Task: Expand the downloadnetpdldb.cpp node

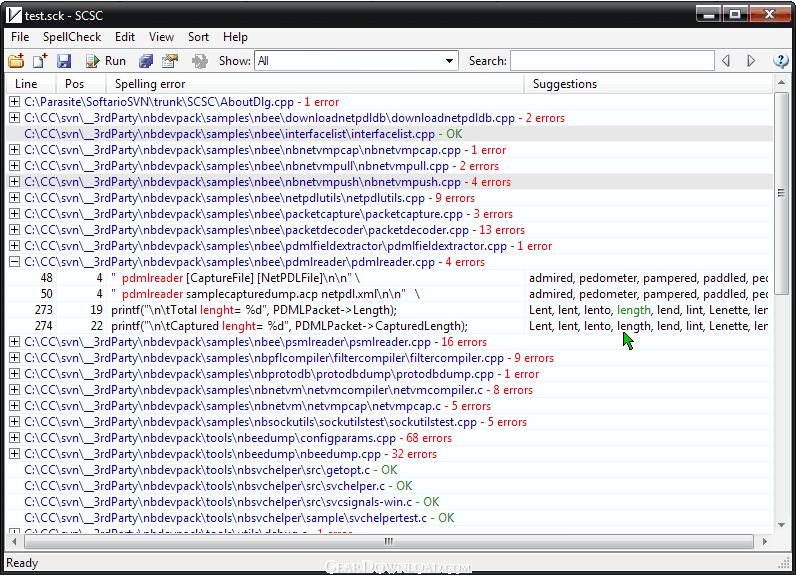Action: (x=14, y=118)
